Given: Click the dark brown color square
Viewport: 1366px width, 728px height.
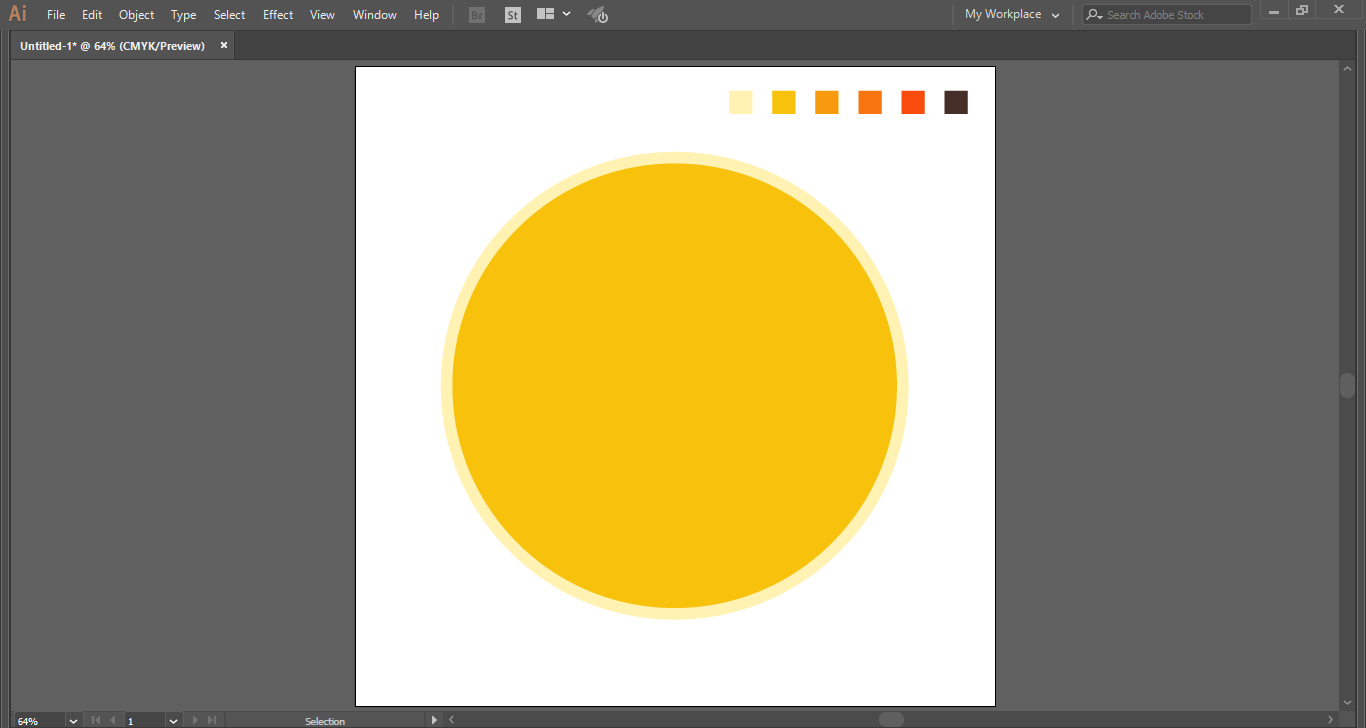Looking at the screenshot, I should coord(956,102).
